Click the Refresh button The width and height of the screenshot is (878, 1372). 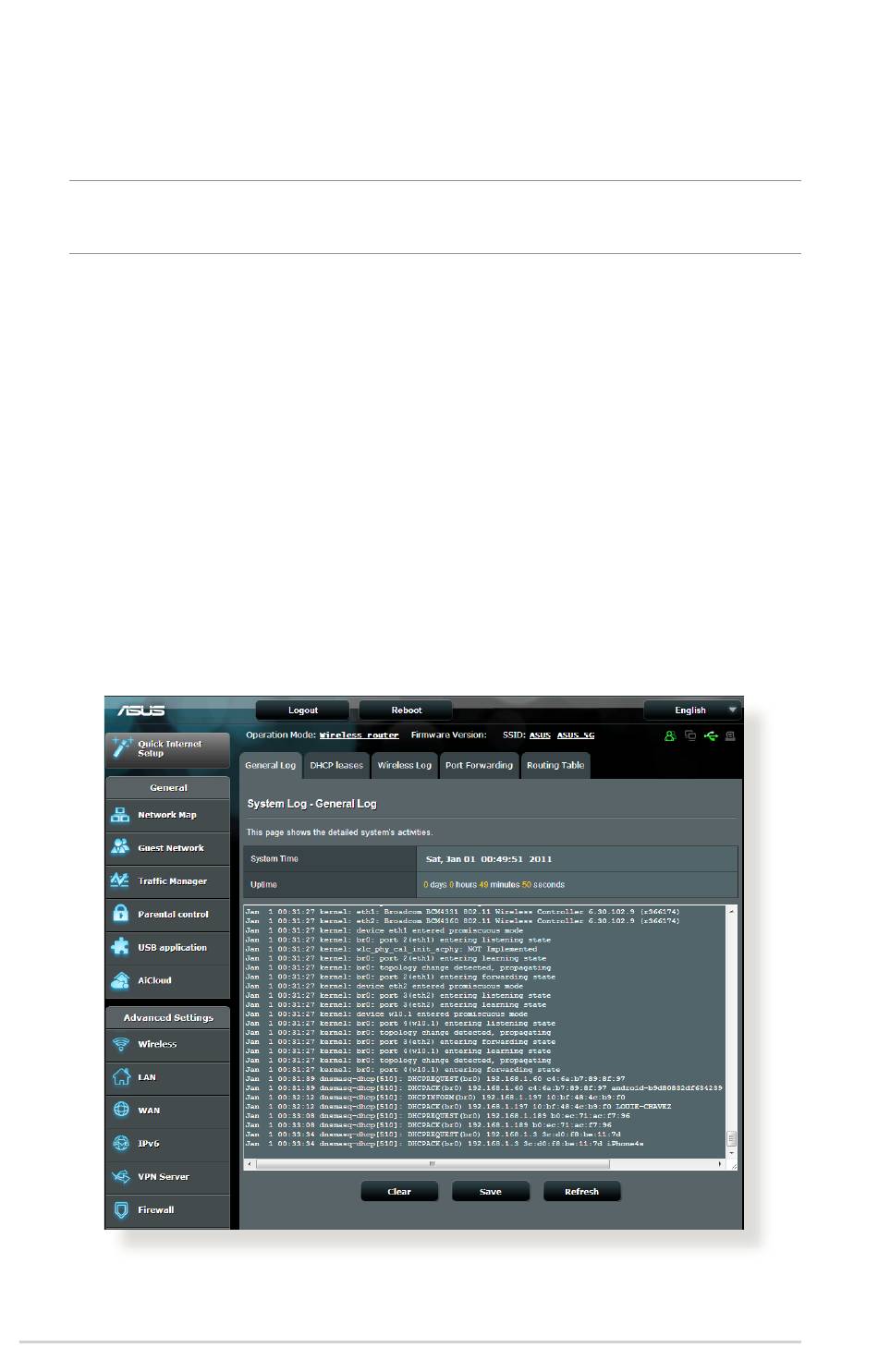point(581,1192)
